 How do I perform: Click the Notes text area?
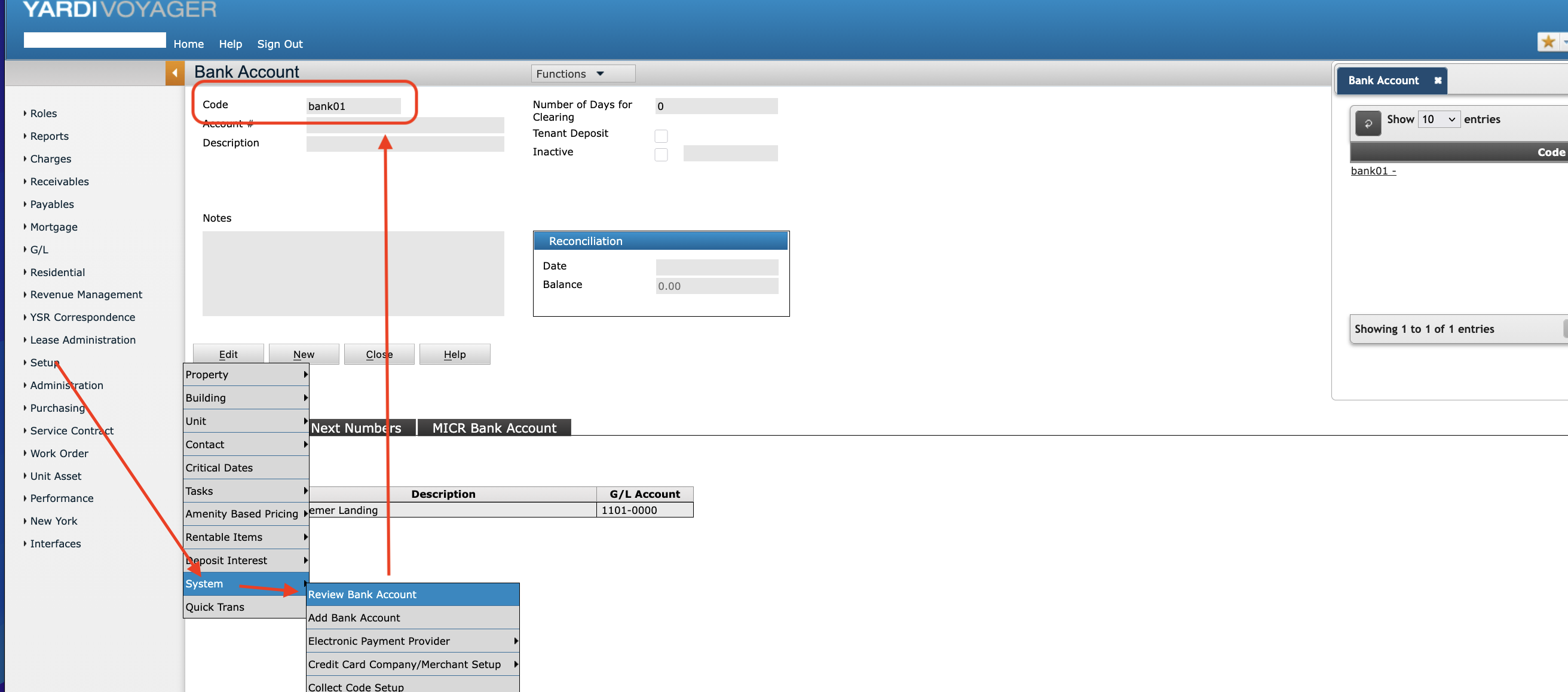(x=354, y=273)
